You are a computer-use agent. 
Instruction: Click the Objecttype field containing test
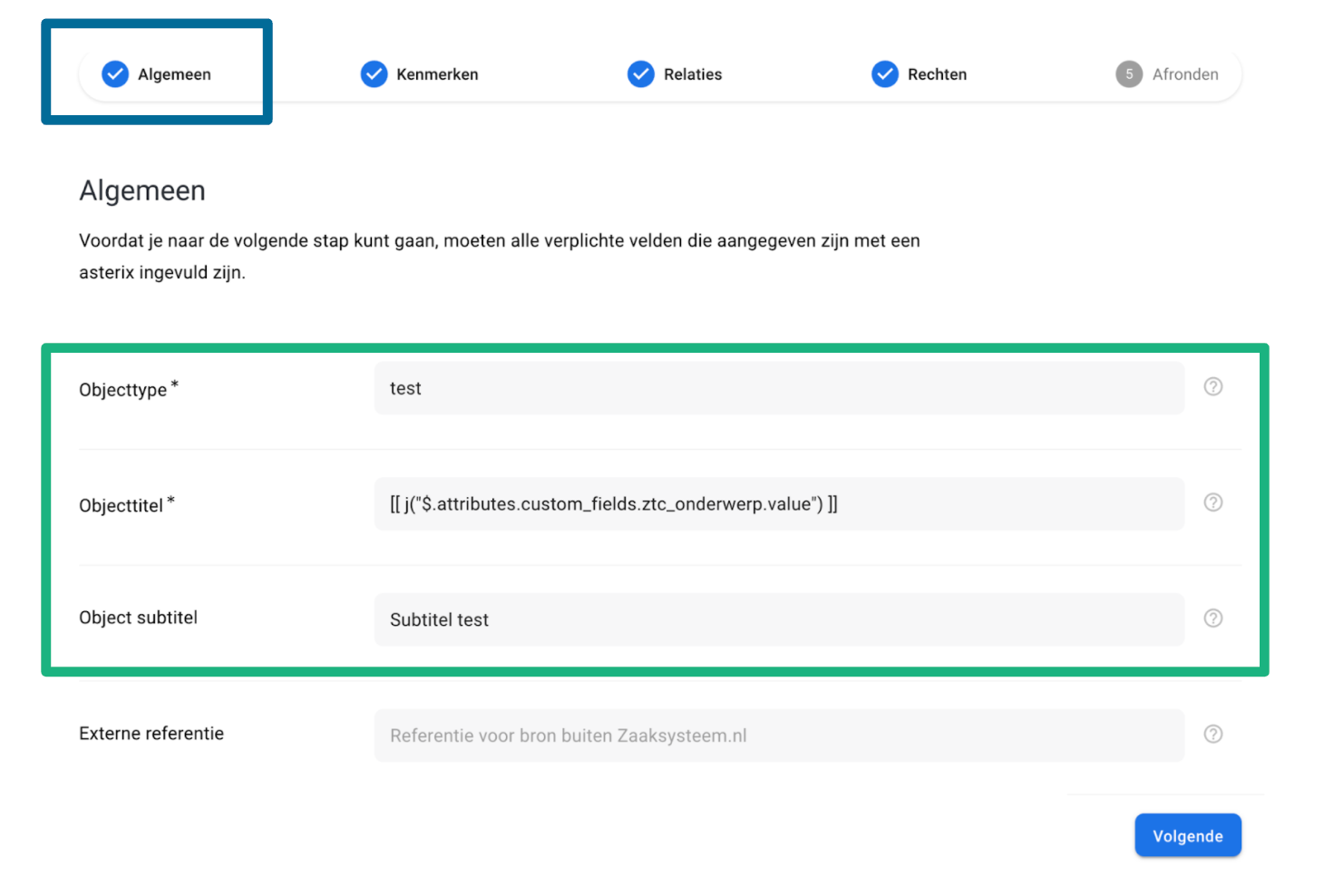779,388
